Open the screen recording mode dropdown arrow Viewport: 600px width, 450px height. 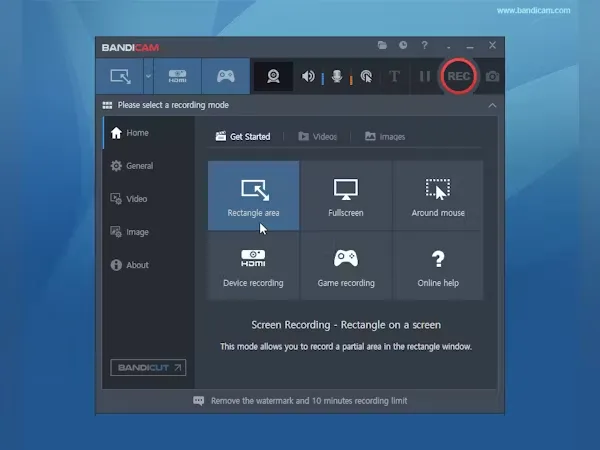pos(148,76)
